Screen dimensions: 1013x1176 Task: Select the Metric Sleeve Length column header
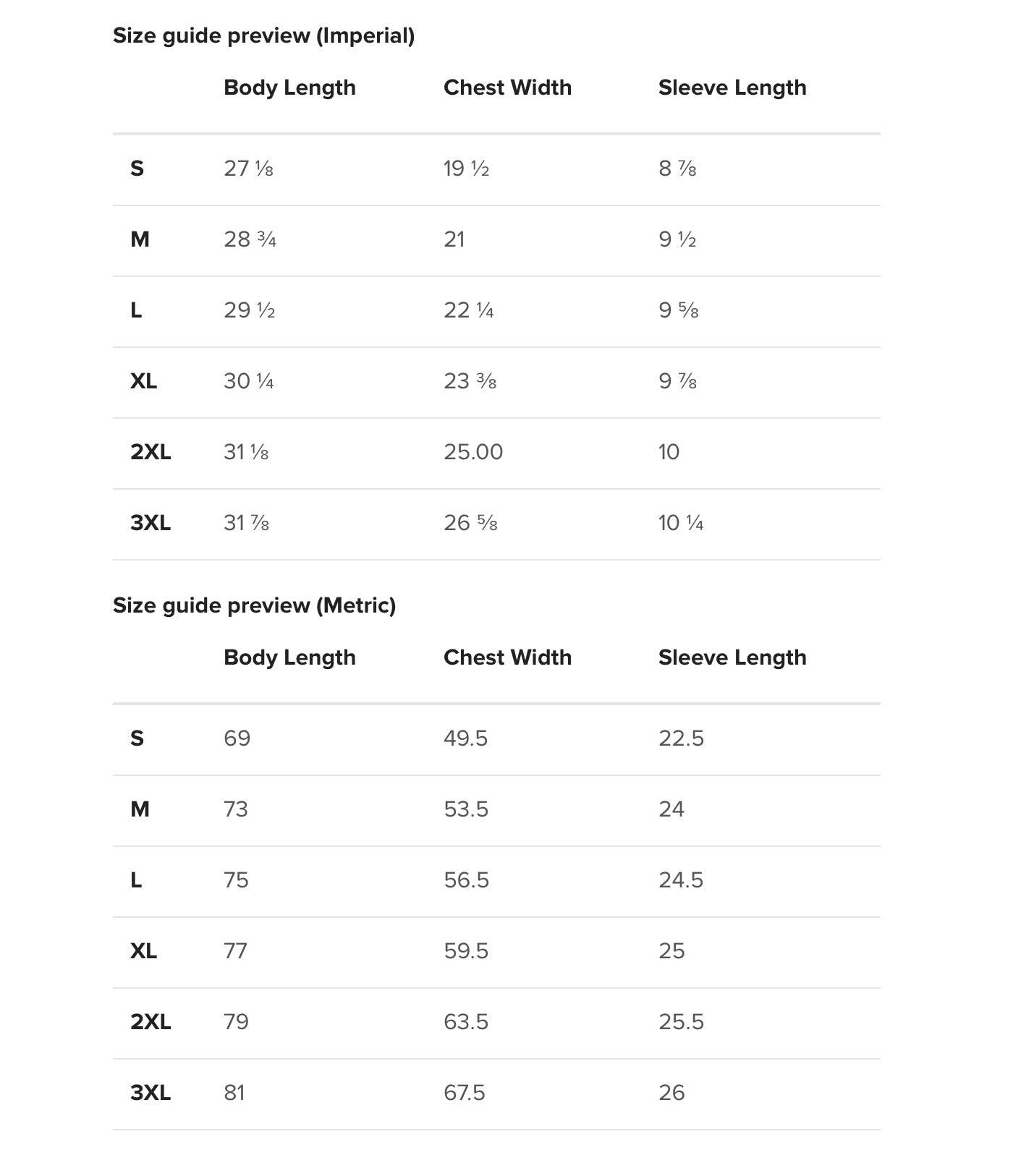[732, 657]
